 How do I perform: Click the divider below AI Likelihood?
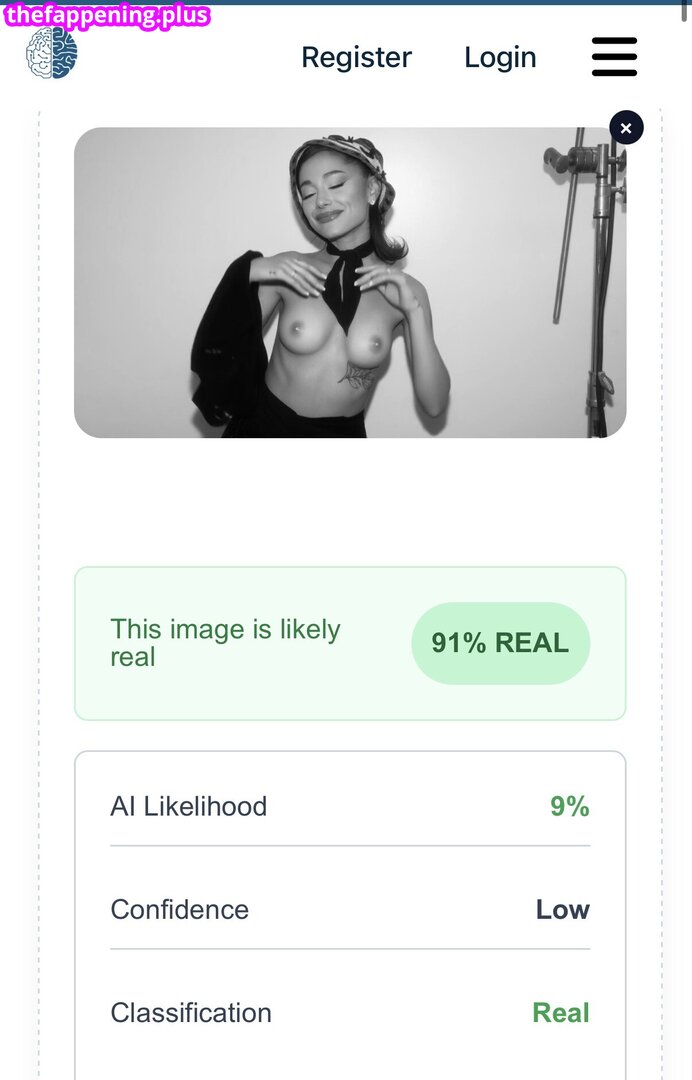[x=350, y=846]
